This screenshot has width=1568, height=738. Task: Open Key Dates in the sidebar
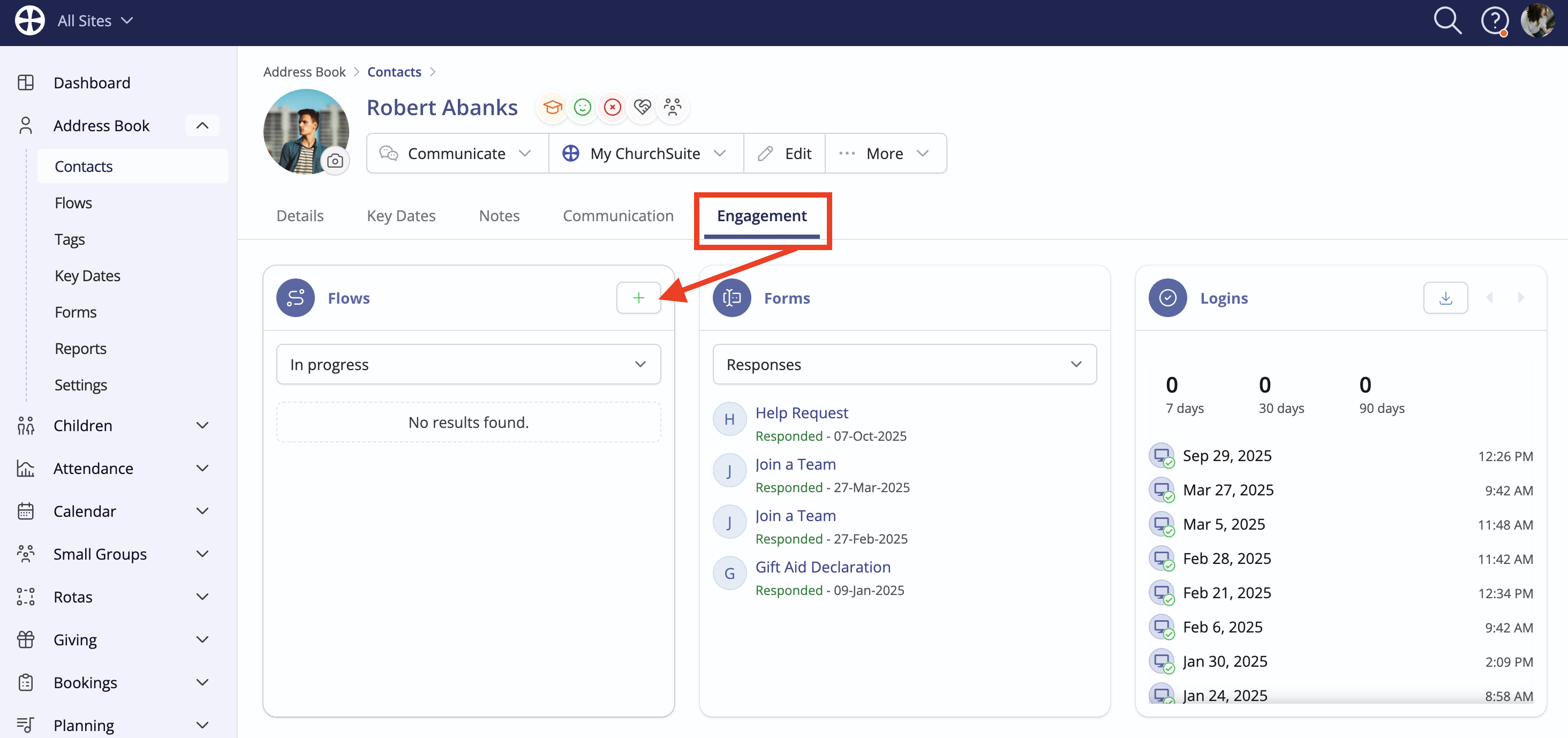pyautogui.click(x=88, y=276)
